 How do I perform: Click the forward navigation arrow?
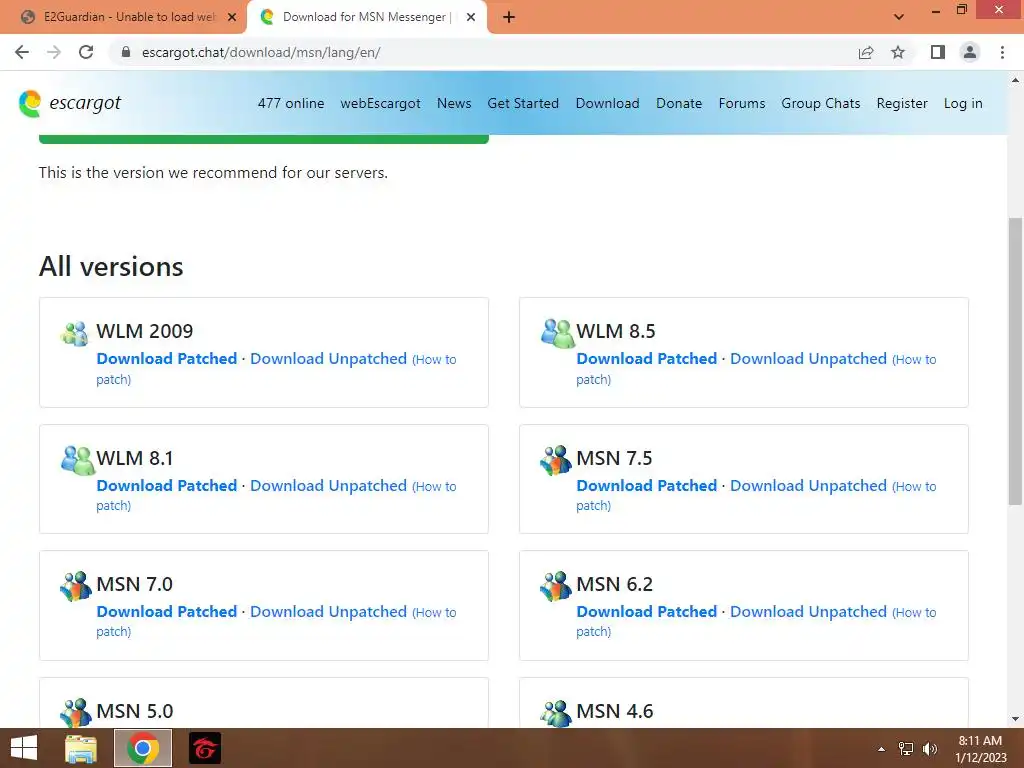54,52
